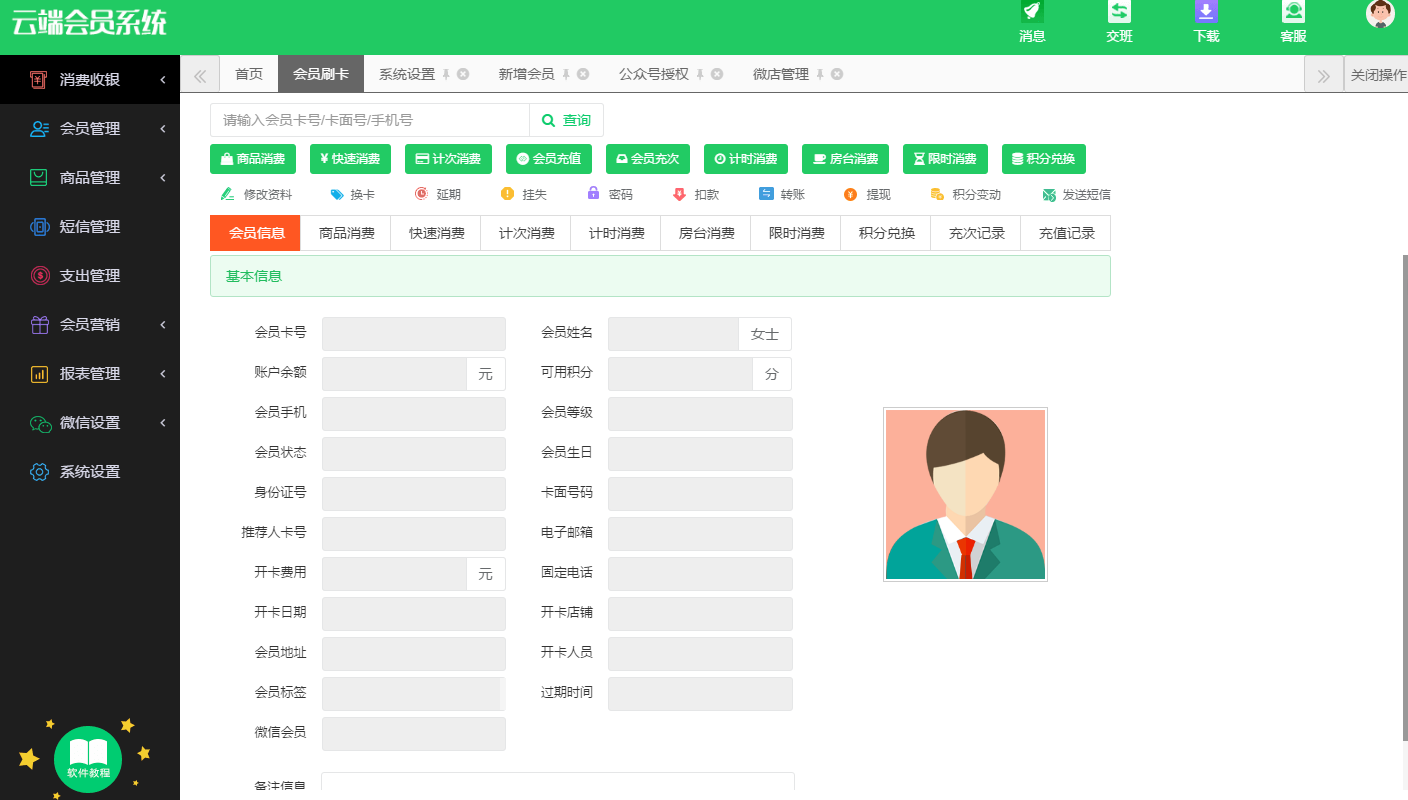Click the 扣款 deduct action

tap(696, 195)
